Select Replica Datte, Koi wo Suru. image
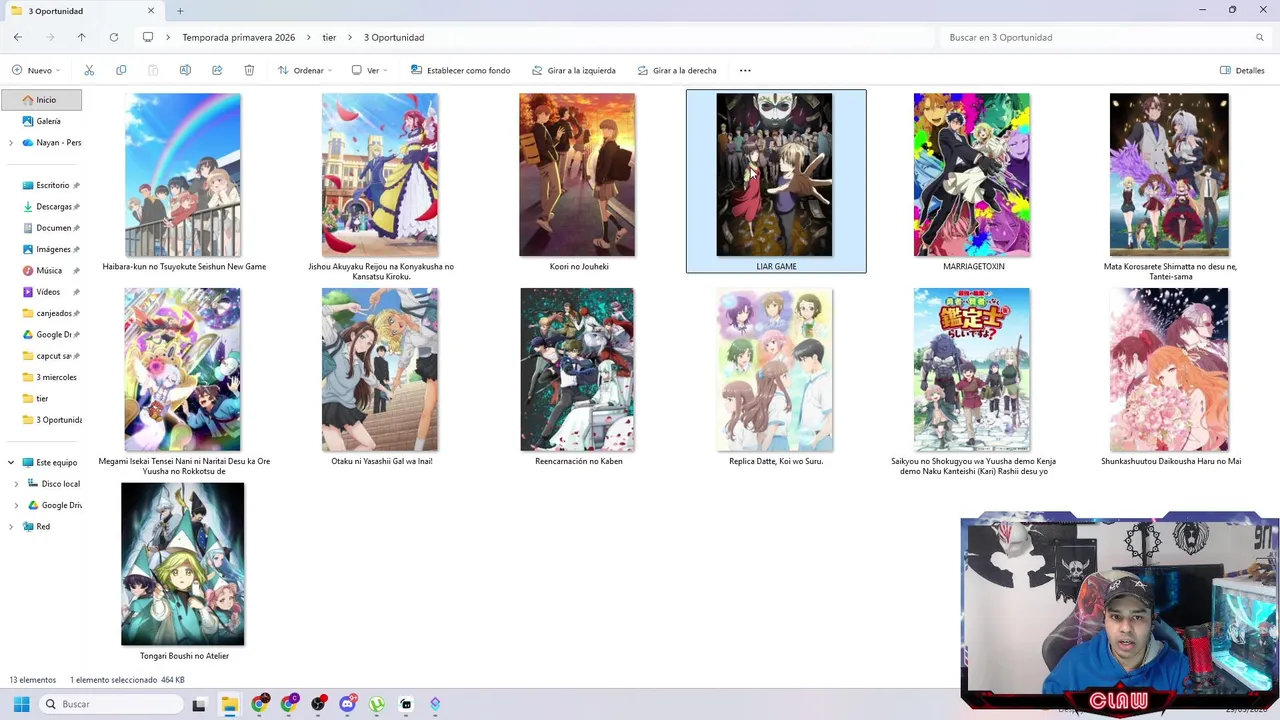 (774, 369)
